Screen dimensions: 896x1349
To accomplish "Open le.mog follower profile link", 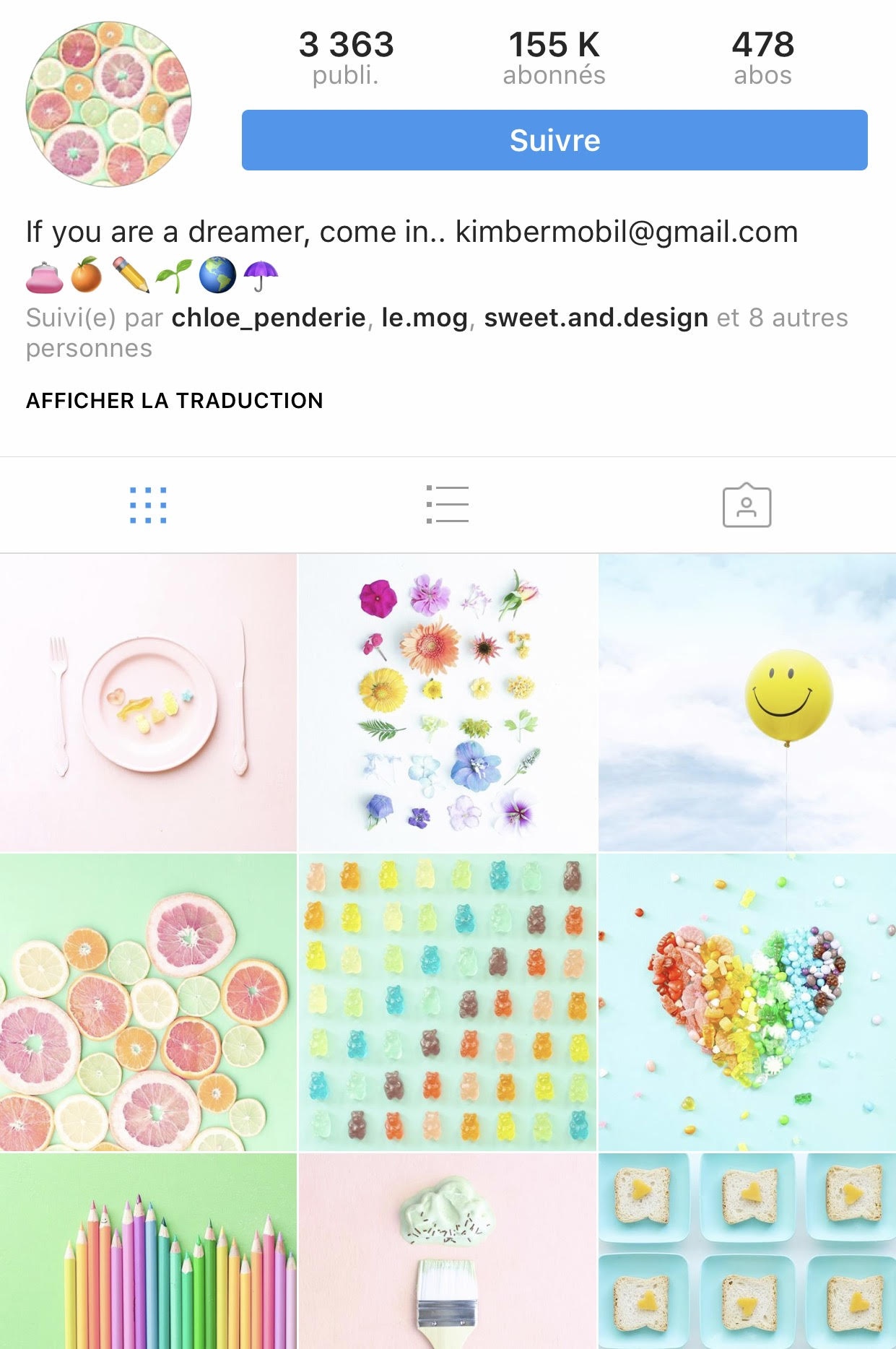I will [425, 318].
